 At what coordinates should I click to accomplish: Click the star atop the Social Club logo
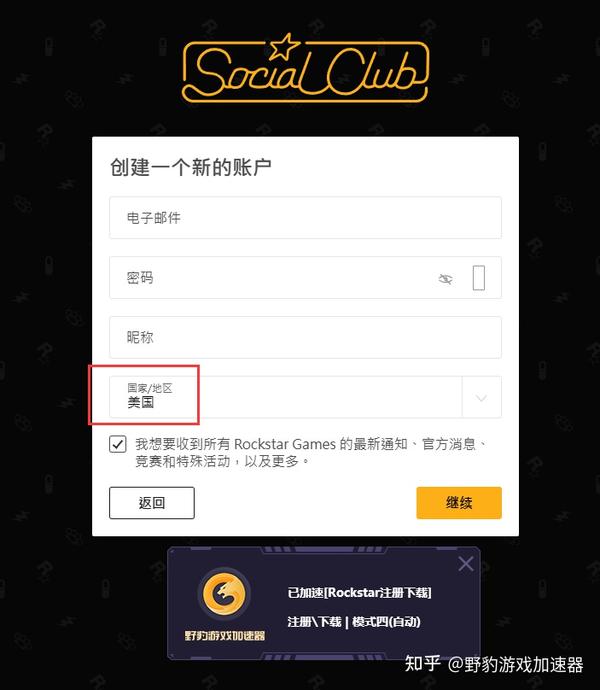click(x=284, y=47)
